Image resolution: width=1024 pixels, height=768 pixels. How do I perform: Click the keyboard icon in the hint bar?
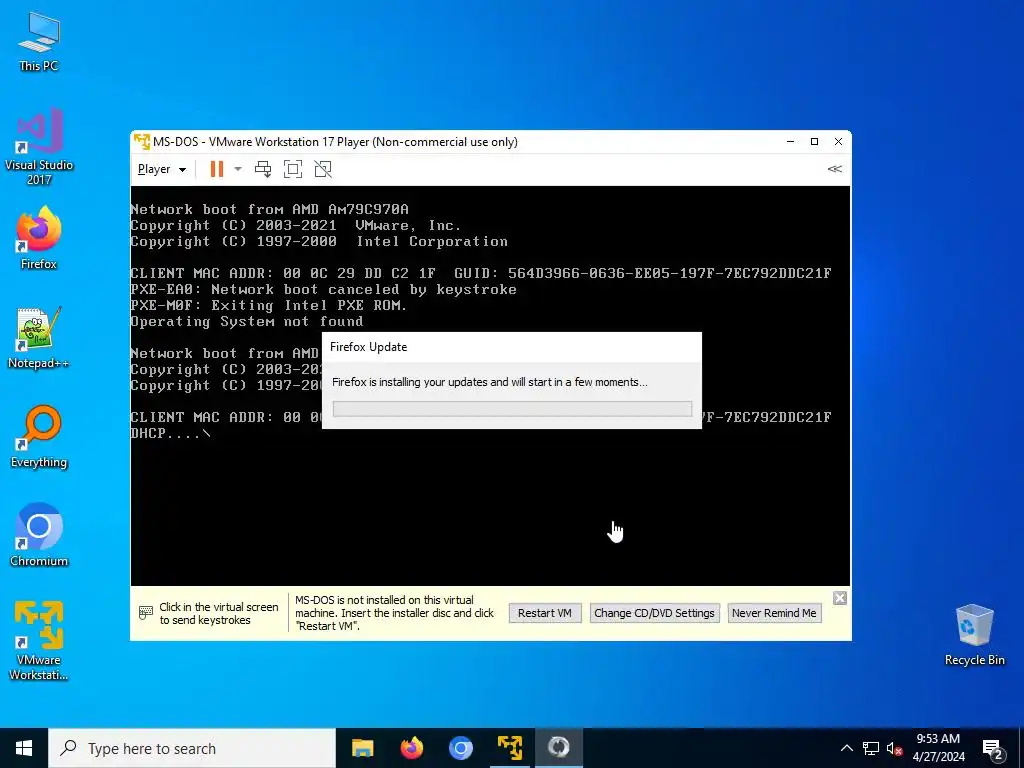pos(146,613)
